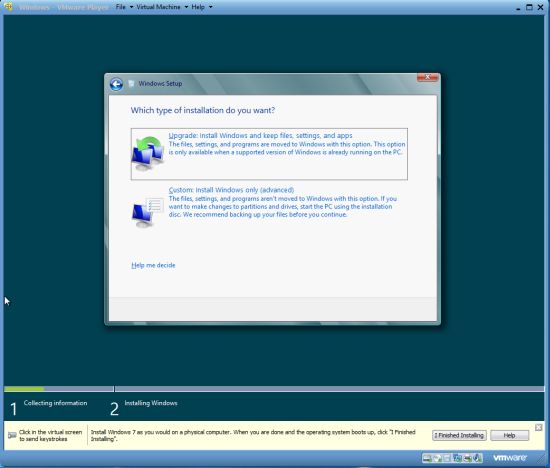Image resolution: width=550 pixels, height=468 pixels.
Task: Click the Help button in hint bar
Action: pyautogui.click(x=509, y=435)
